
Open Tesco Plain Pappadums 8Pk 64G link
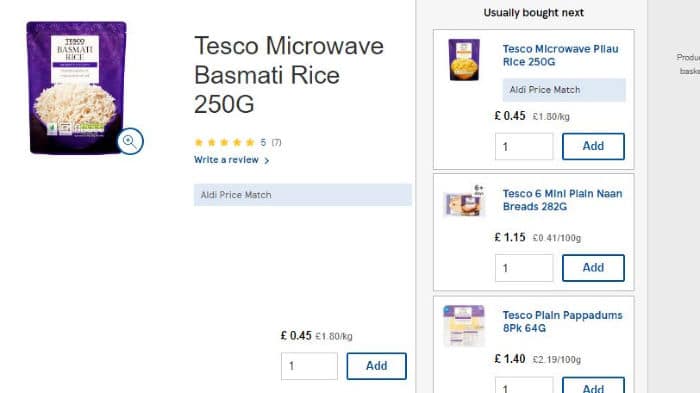562,322
